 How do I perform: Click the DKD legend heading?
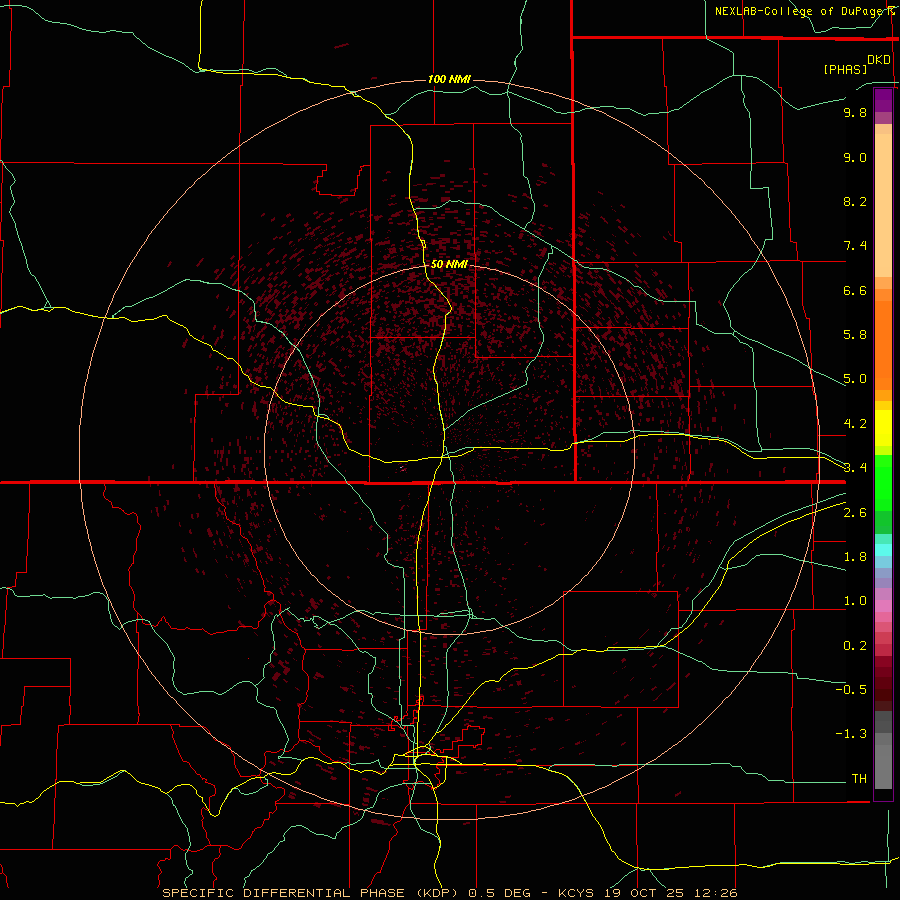879,60
